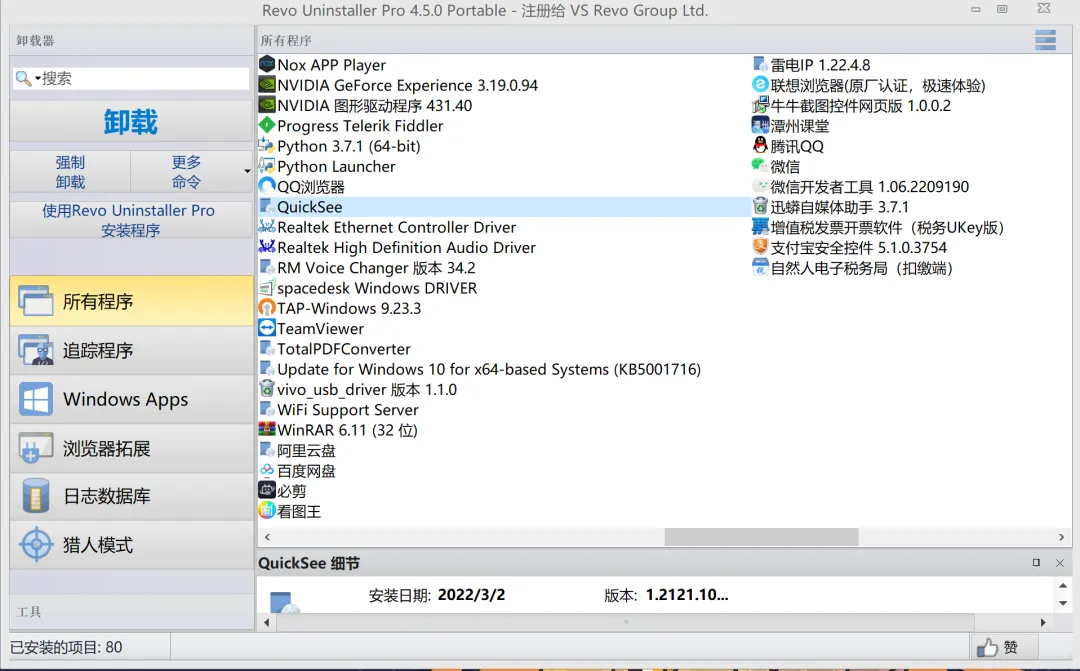
Task: Click the 已安装的项目: 80 status text
Action: point(66,647)
